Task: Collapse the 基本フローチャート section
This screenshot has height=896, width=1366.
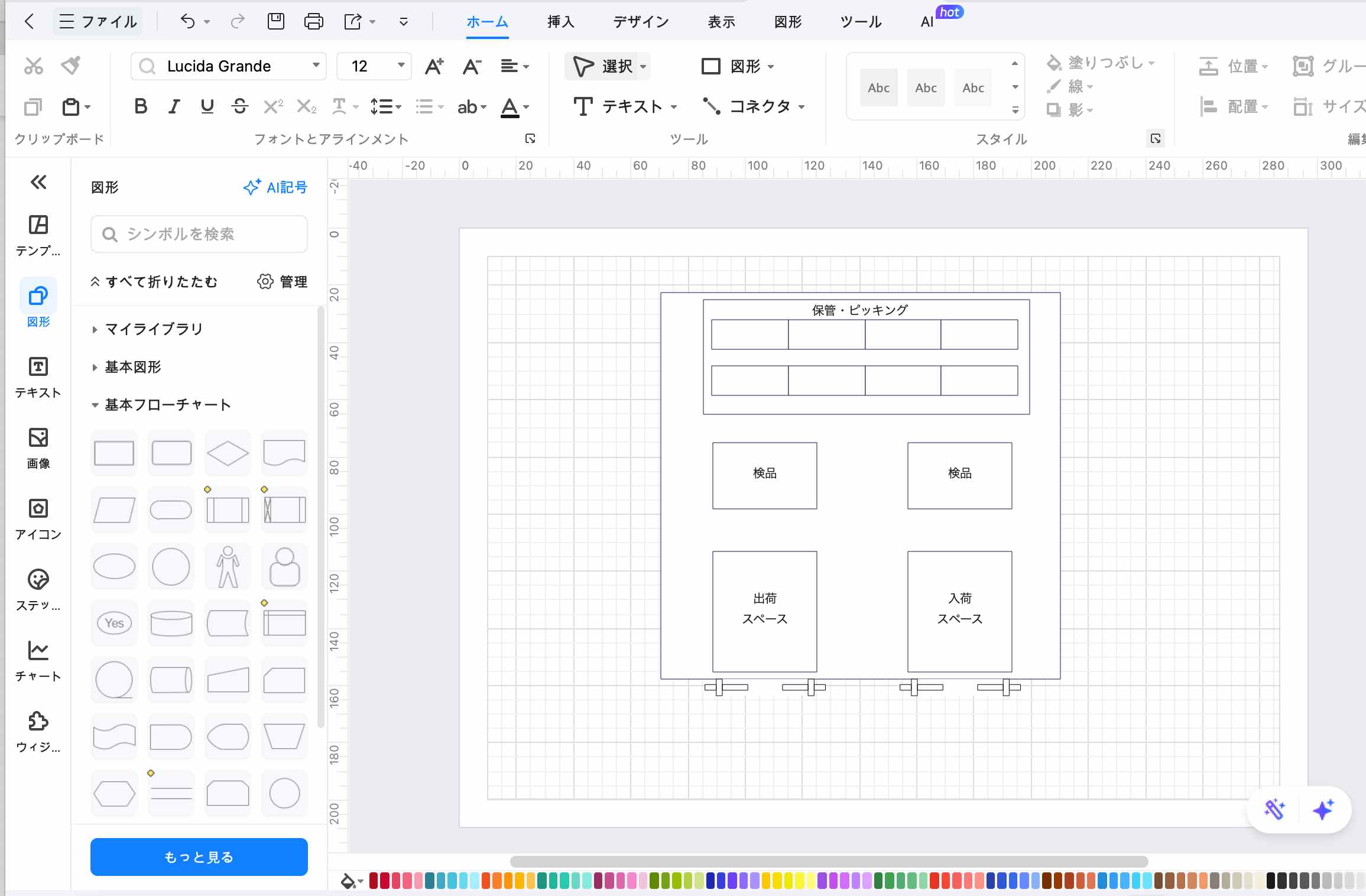Action: point(161,405)
